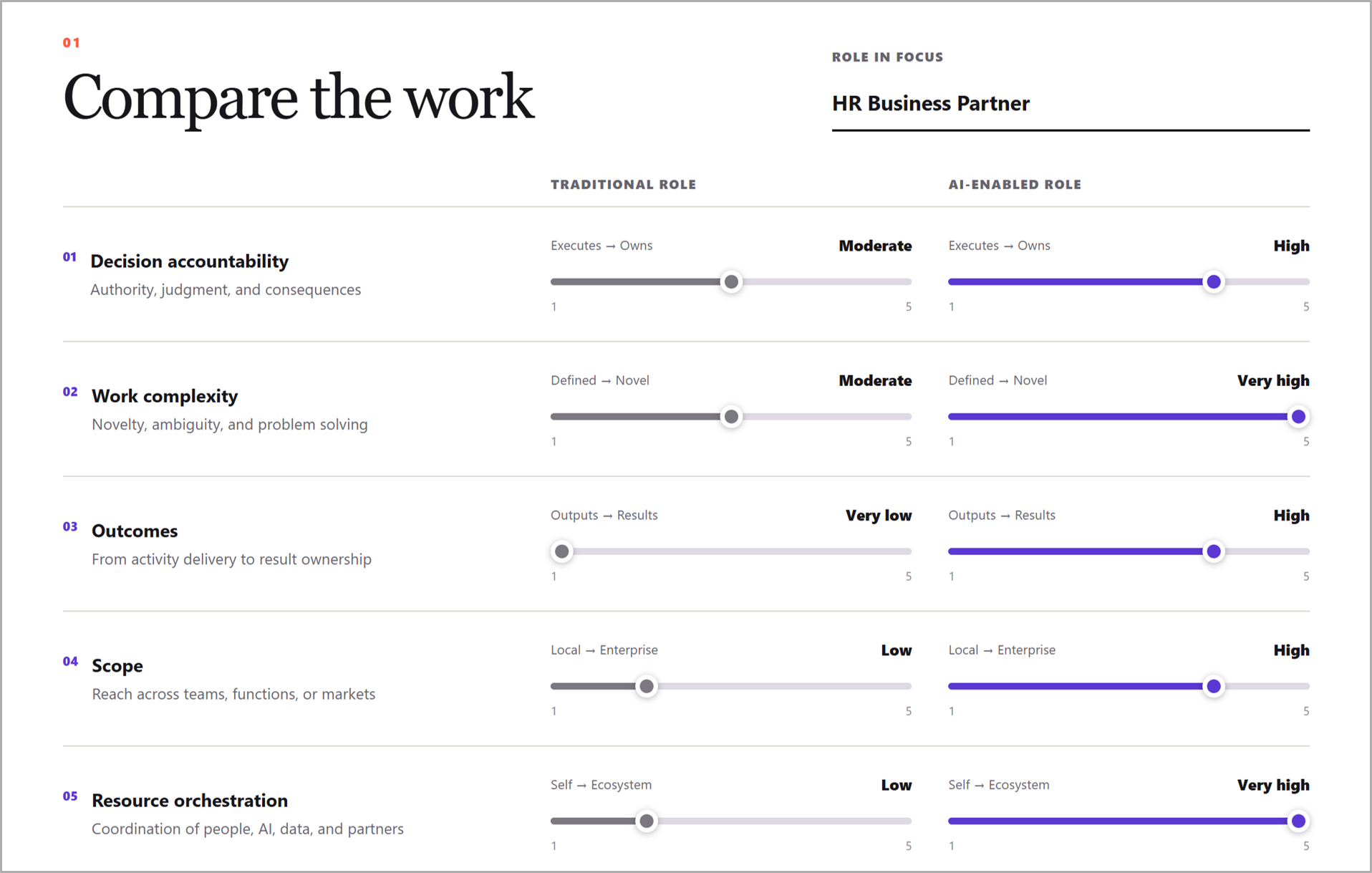The image size is (1372, 873).
Task: Select the Resource orchestration heading
Action: point(190,801)
